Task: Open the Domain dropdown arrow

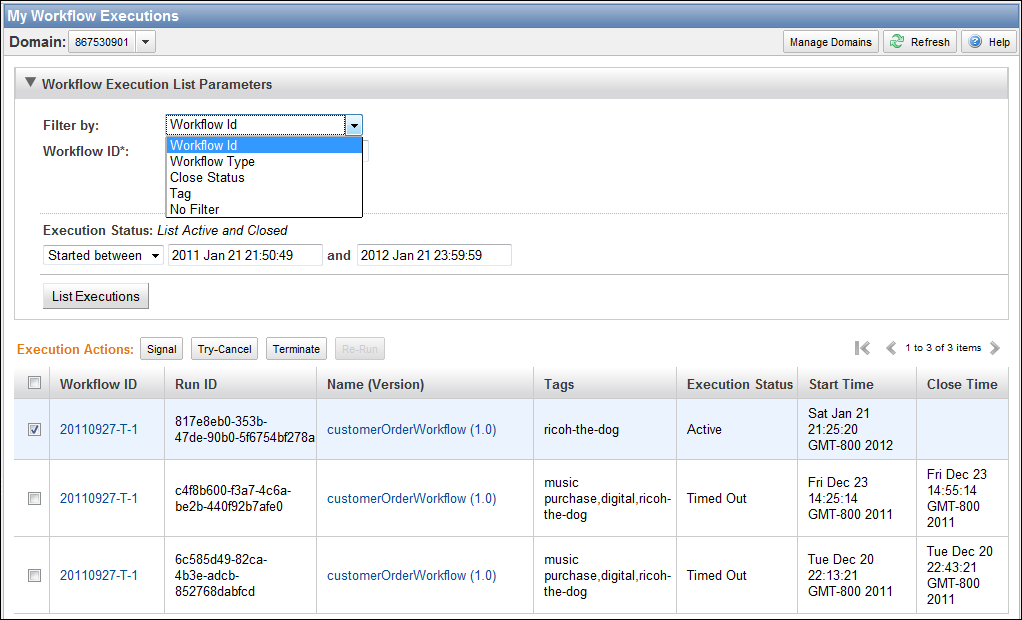Action: point(145,42)
